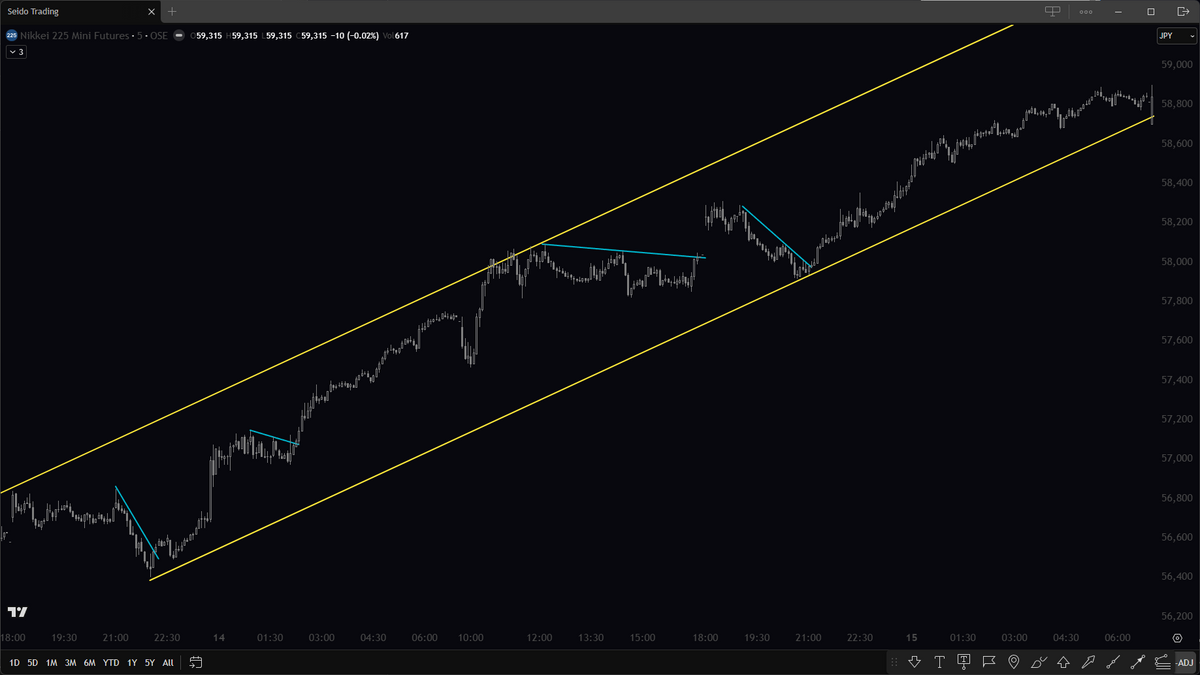
Task: Click the change value −10 (−0.02%)
Action: (x=354, y=35)
